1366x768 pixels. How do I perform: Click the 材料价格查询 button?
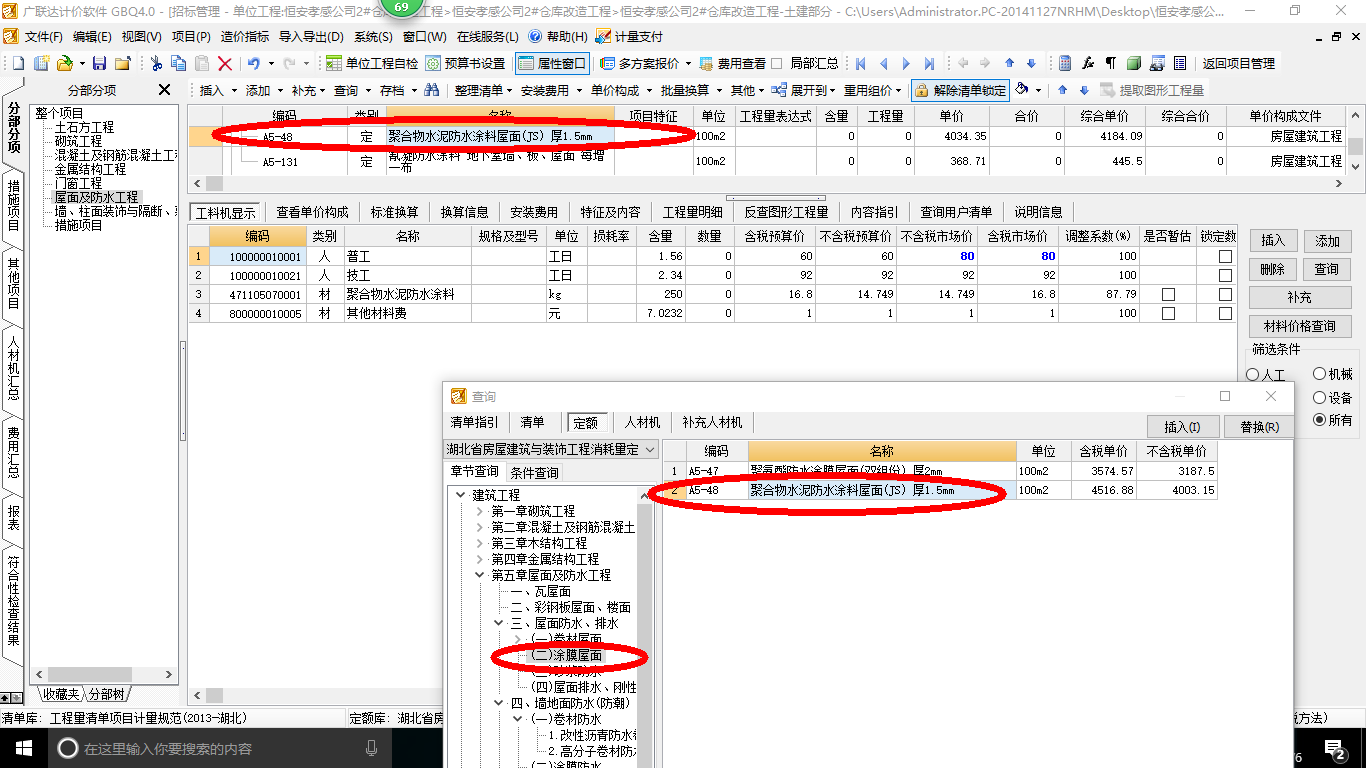1299,326
